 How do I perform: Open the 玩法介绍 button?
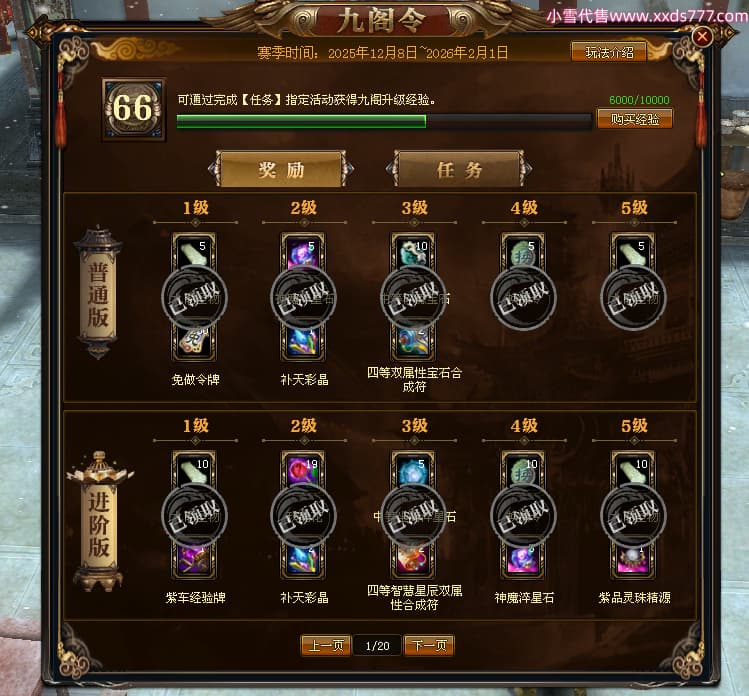609,52
